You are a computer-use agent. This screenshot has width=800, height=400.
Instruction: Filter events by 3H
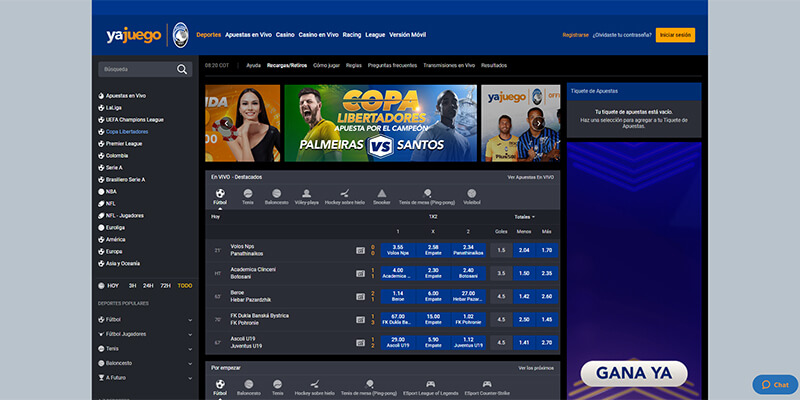pos(132,286)
